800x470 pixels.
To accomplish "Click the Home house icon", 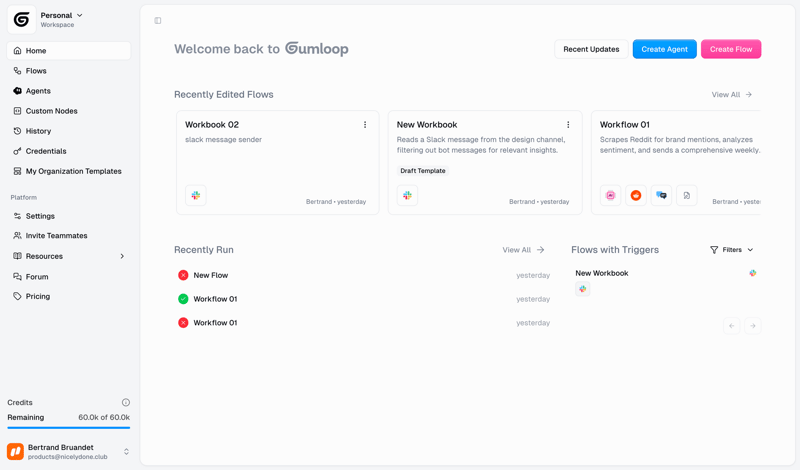I will coord(17,51).
